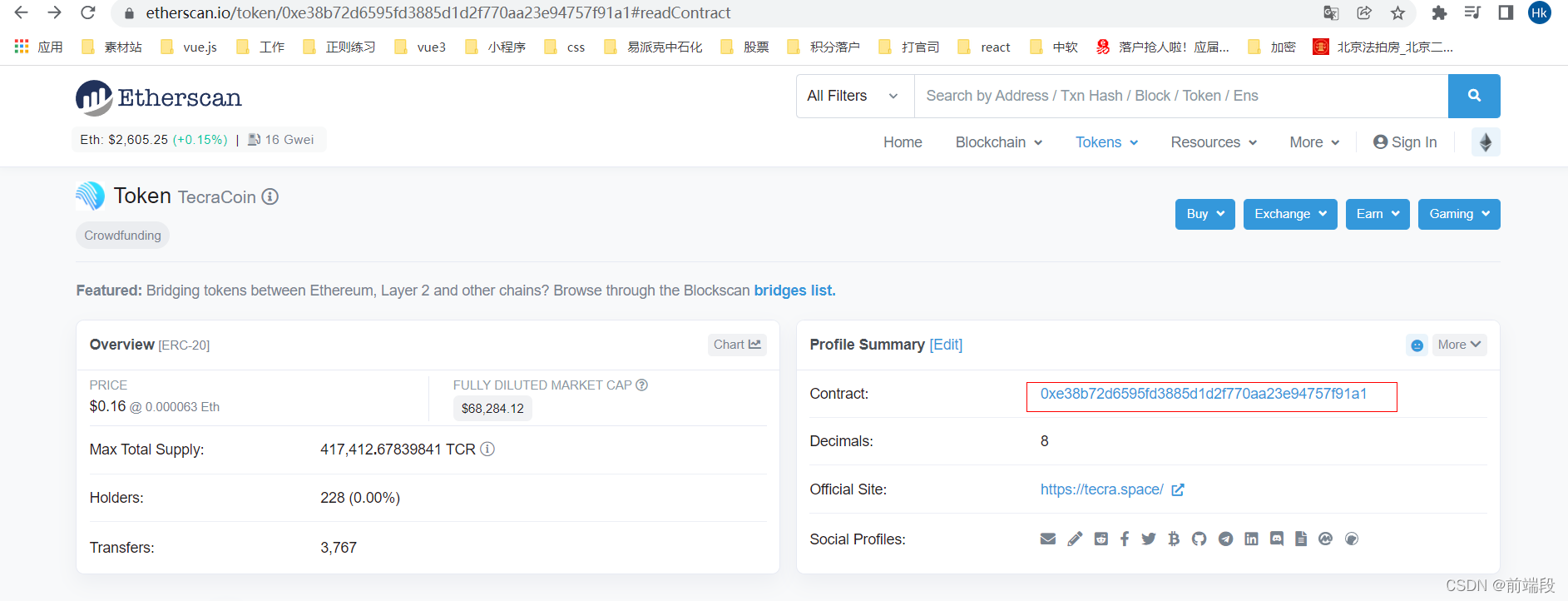
Task: Open the Earn dropdown button
Action: [x=1378, y=214]
